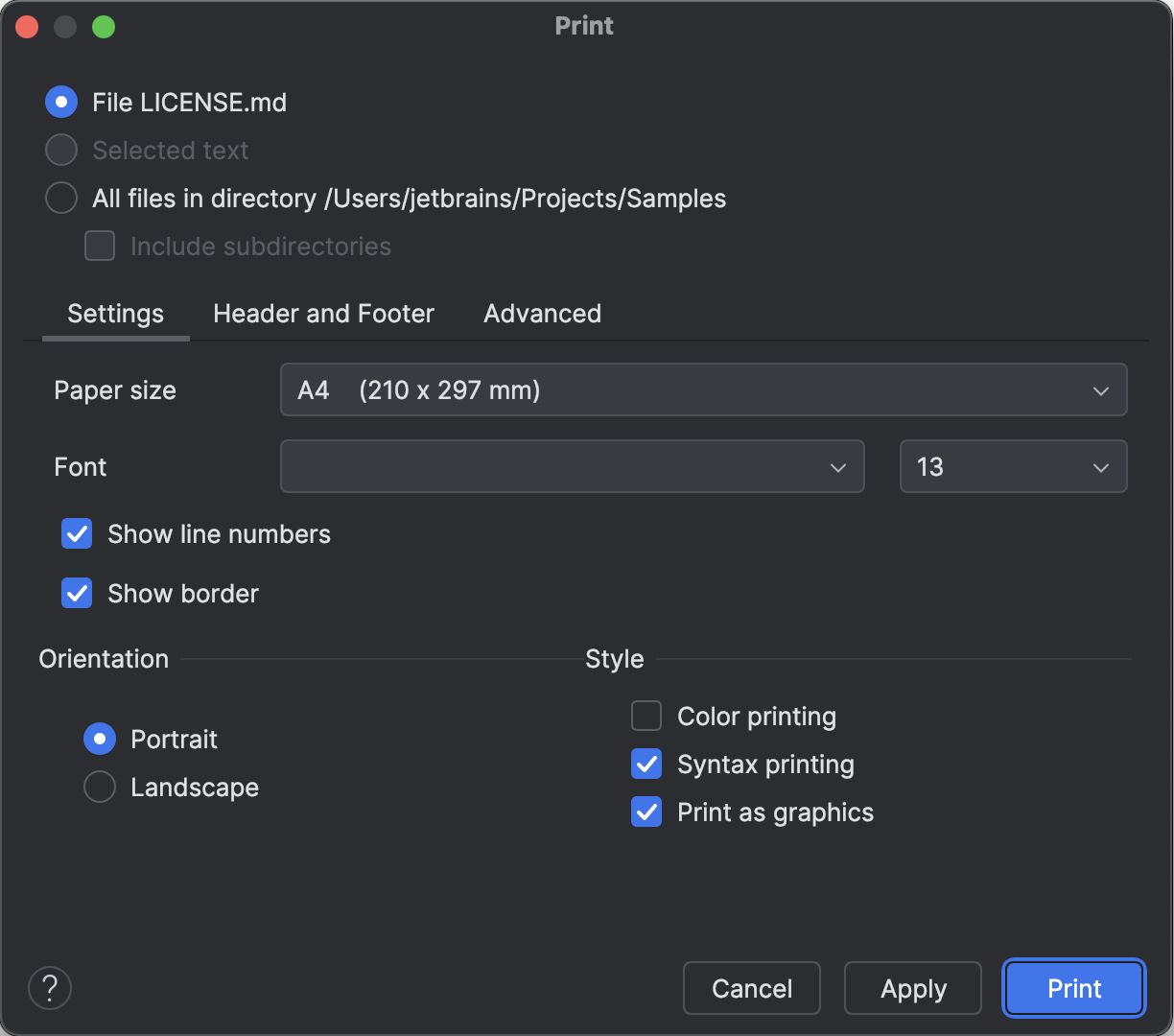Toggle the Show line numbers checkbox
This screenshot has width=1174, height=1036.
point(77,534)
